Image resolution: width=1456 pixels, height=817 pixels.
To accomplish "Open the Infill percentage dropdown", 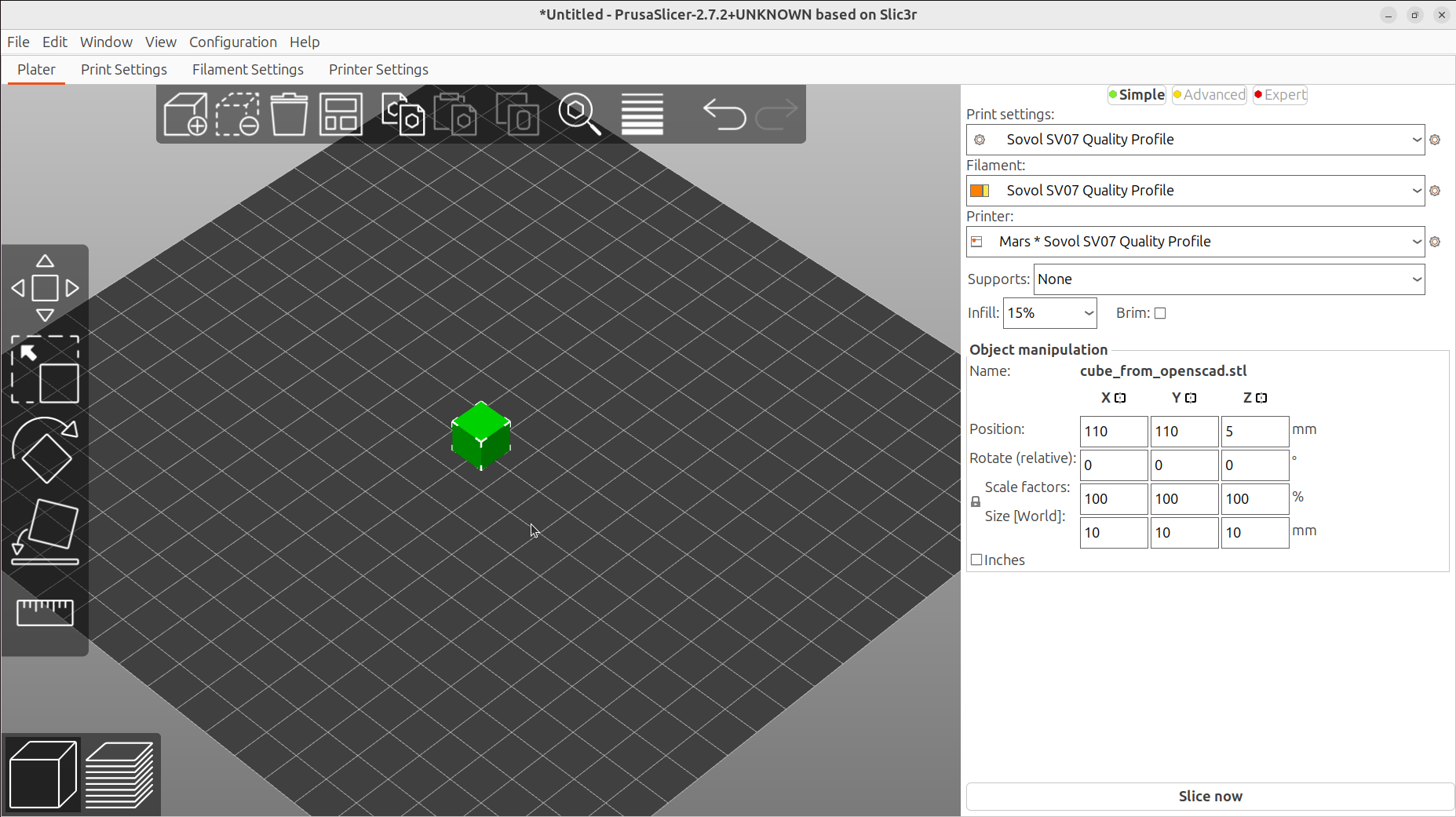I will tap(1050, 313).
